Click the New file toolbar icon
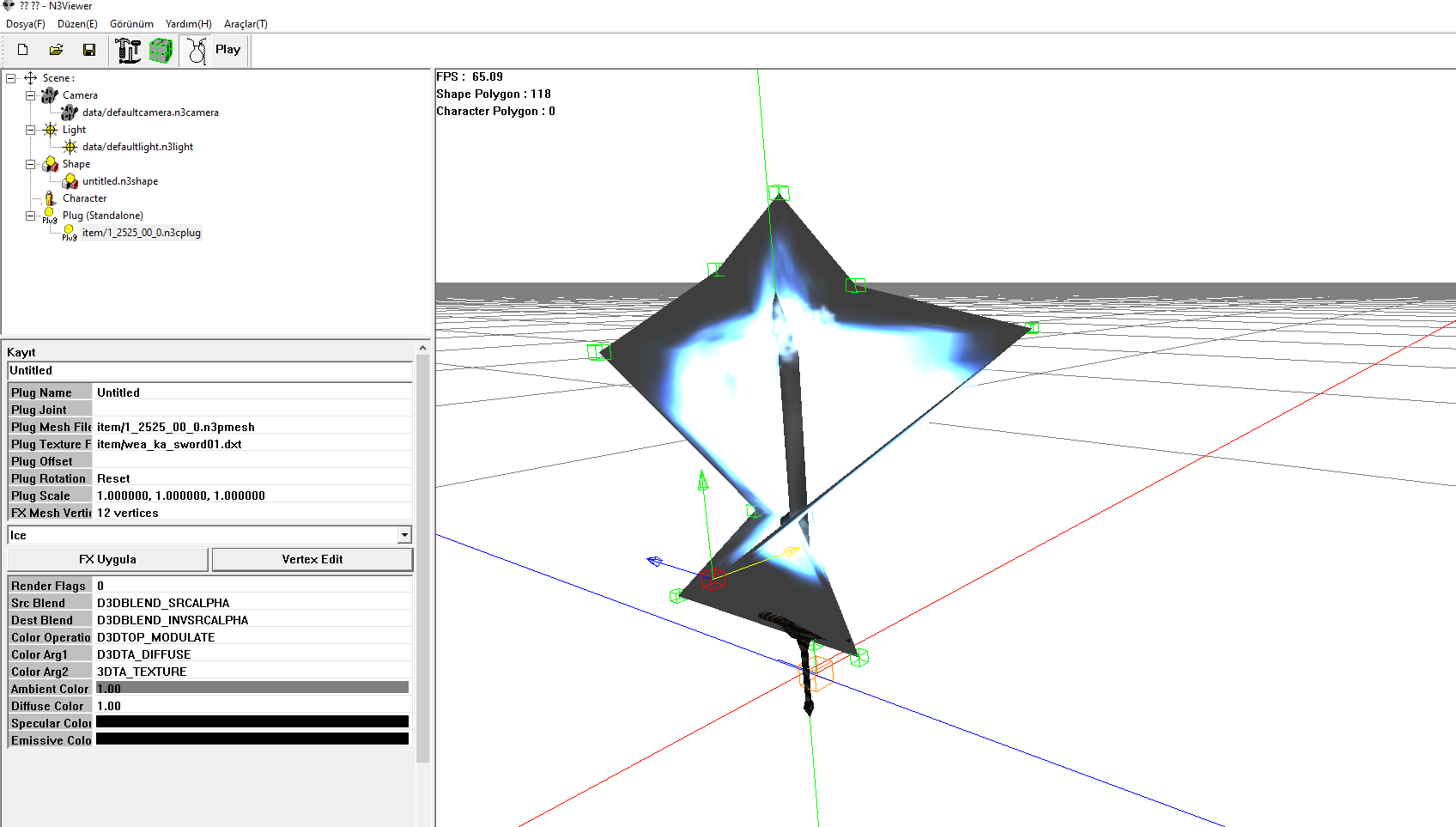The width and height of the screenshot is (1456, 827). click(x=23, y=50)
